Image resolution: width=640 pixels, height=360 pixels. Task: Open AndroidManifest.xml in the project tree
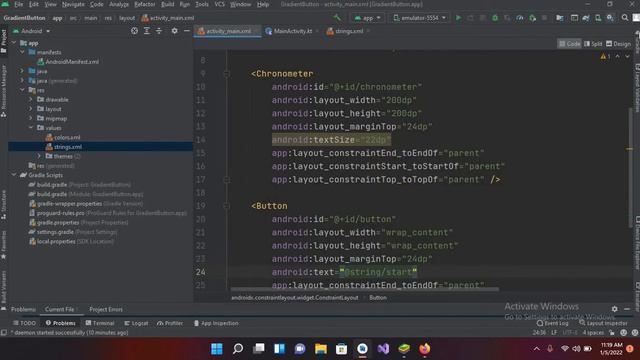coord(68,62)
